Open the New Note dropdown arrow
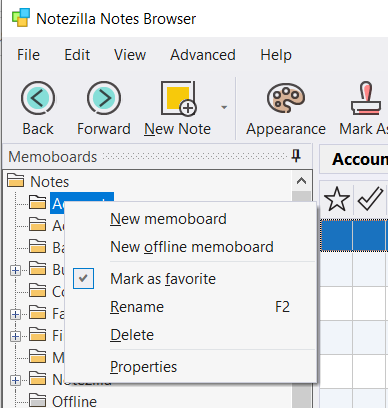388x408 pixels. (x=224, y=107)
